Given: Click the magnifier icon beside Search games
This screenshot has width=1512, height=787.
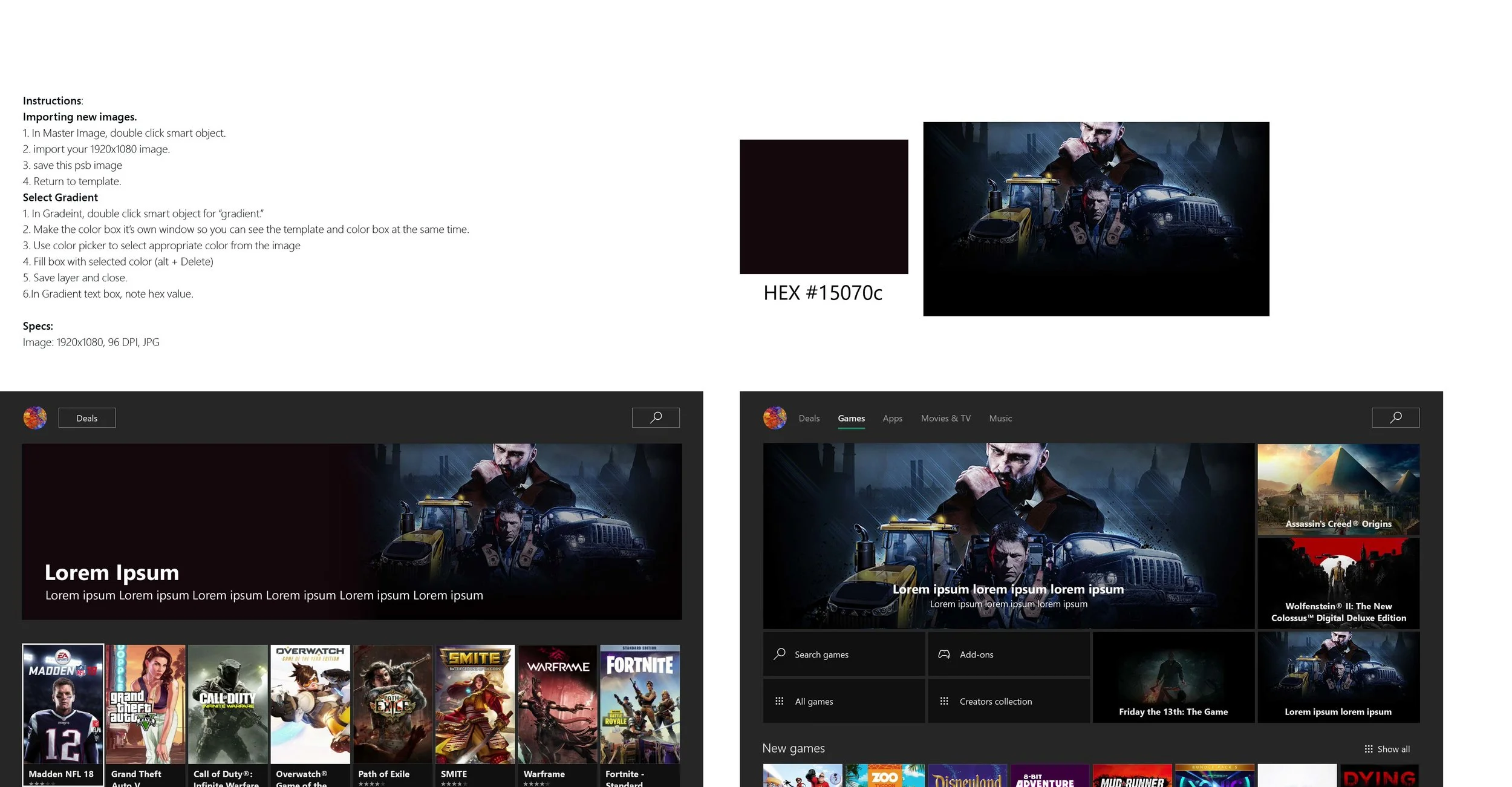Looking at the screenshot, I should [x=780, y=654].
